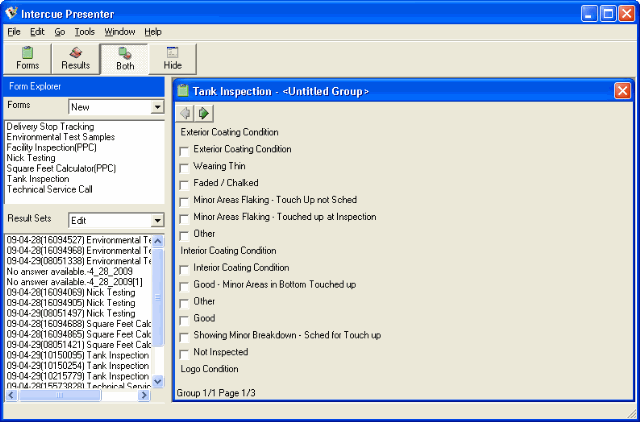Image resolution: width=640 pixels, height=422 pixels.
Task: Click result list scroll right arrow
Action: tap(144, 395)
